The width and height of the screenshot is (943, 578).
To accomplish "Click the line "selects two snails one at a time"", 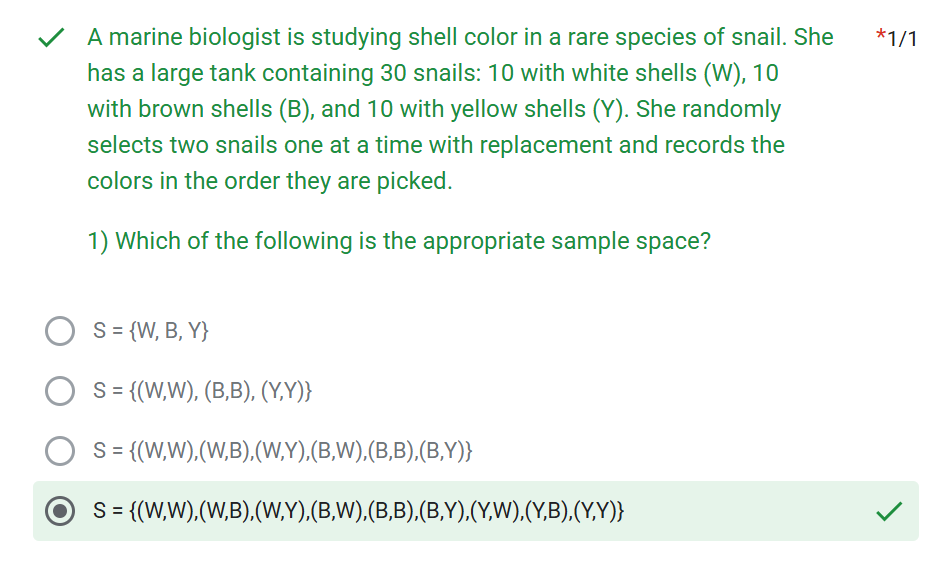I will [435, 145].
